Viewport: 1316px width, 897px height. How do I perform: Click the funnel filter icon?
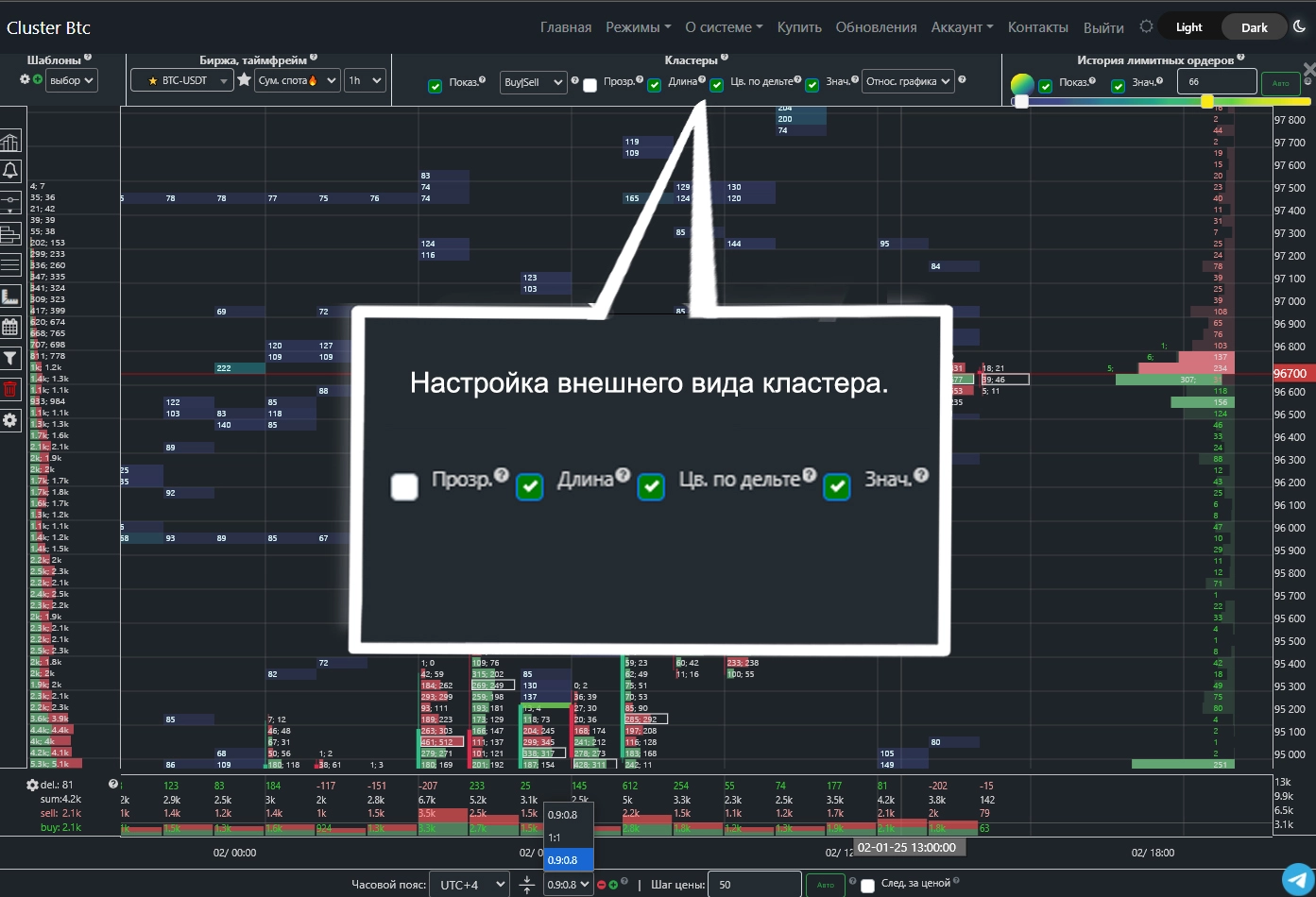click(x=10, y=358)
